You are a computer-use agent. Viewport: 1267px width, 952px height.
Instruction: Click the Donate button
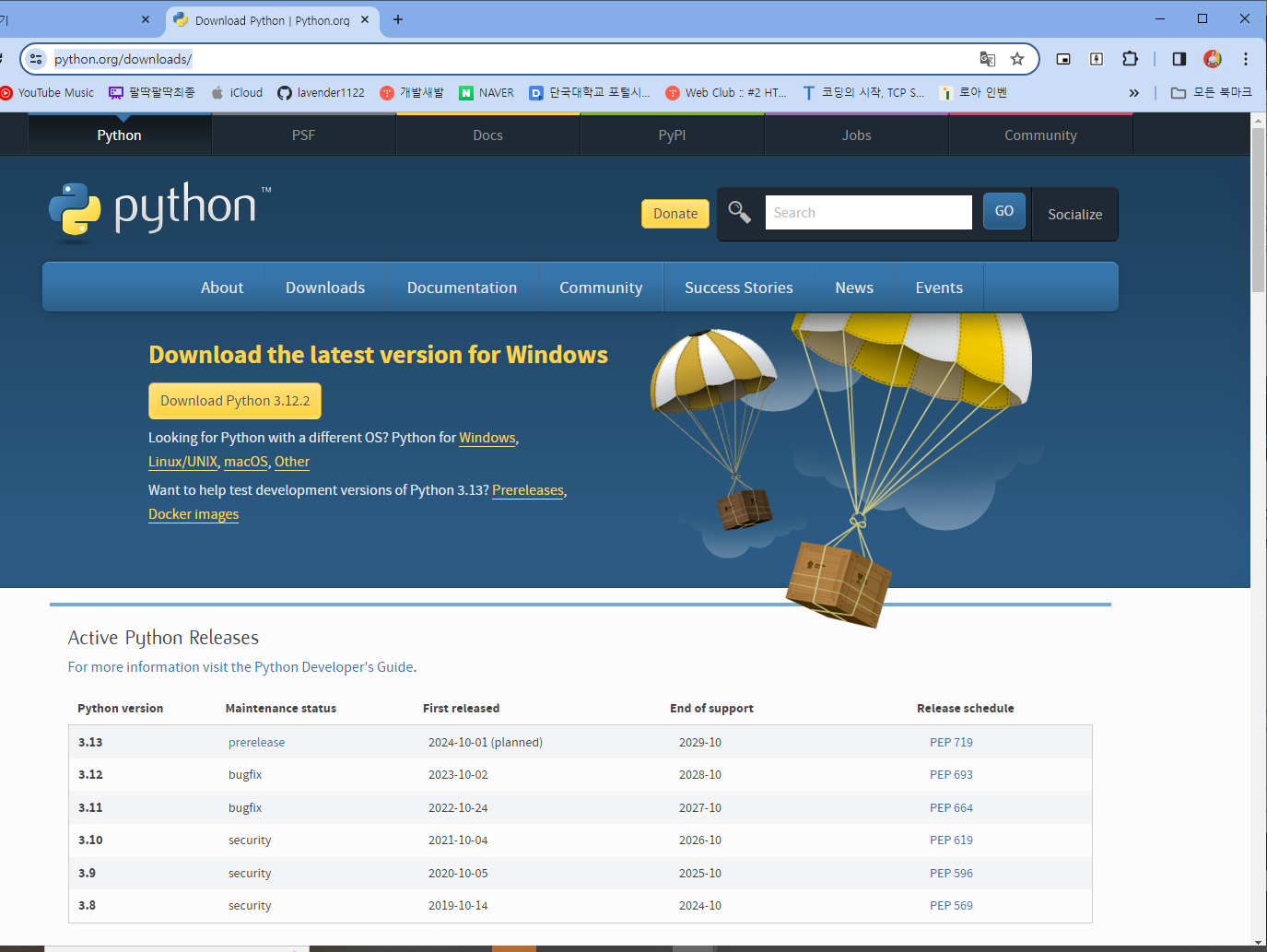click(675, 214)
